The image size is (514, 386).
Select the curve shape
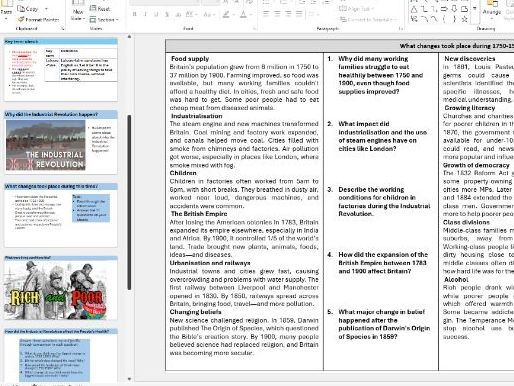pos(434,19)
